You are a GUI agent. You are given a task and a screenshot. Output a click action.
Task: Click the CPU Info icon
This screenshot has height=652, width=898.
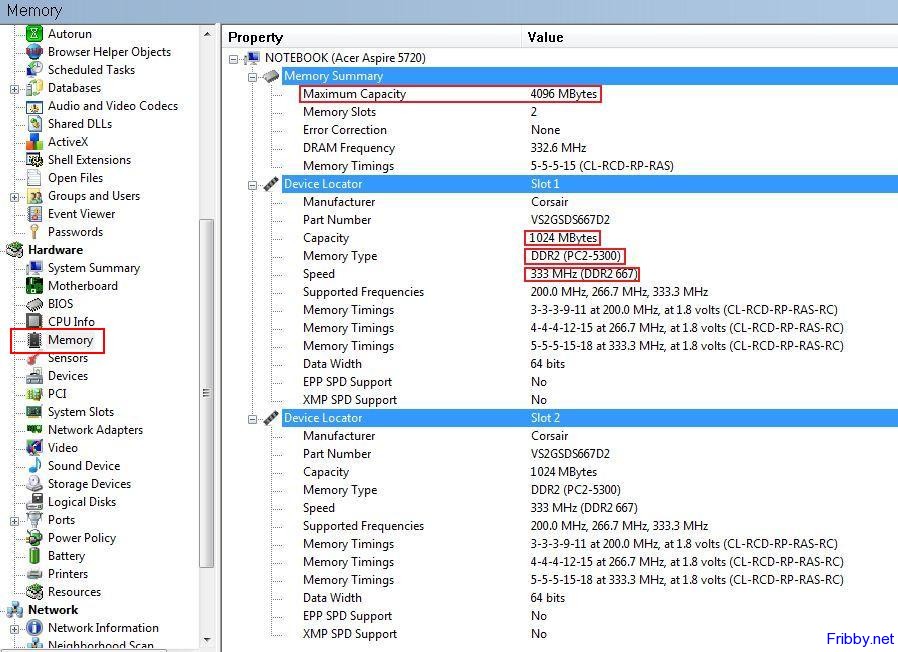34,321
